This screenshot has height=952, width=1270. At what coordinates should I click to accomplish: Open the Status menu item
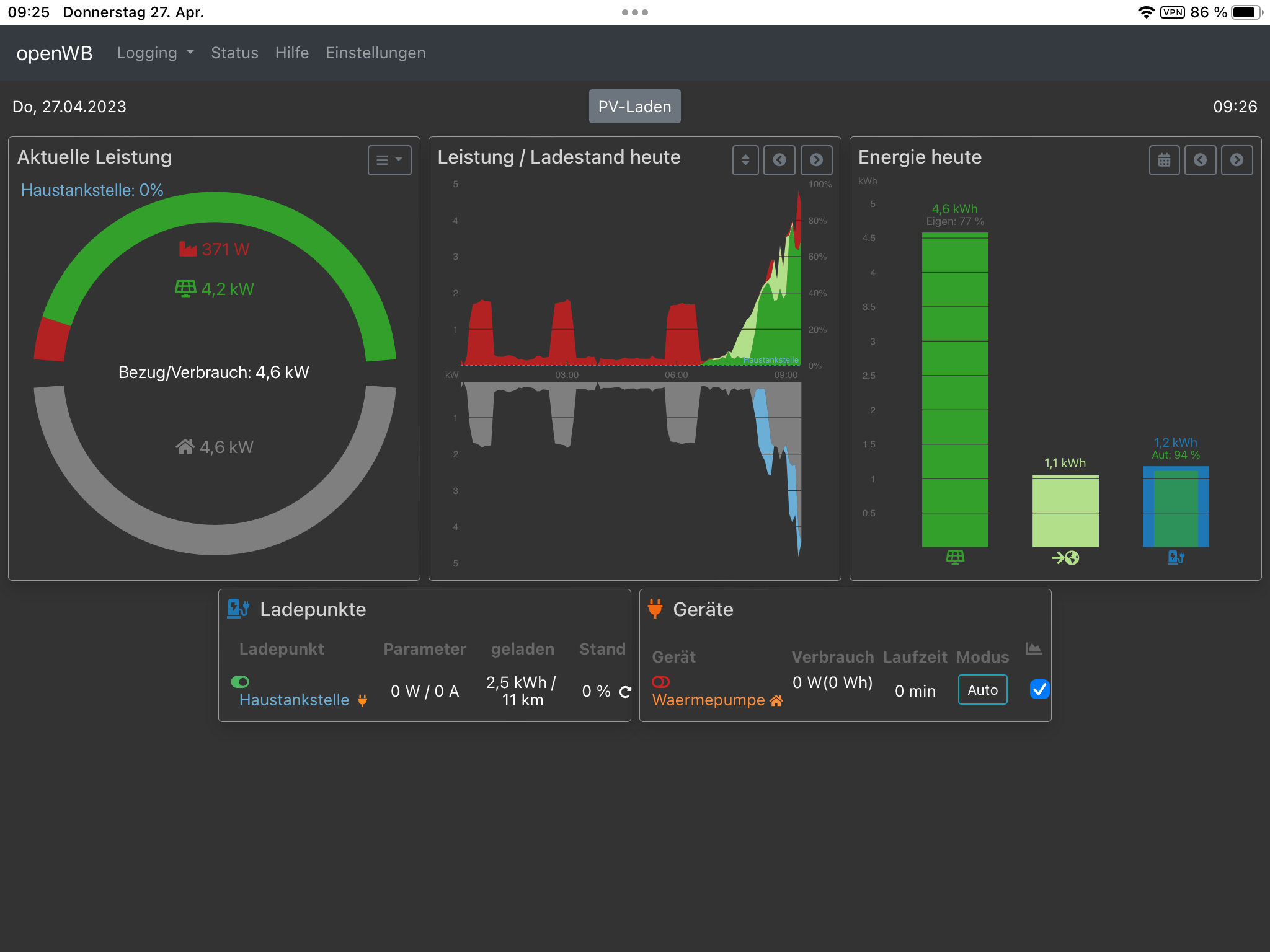[234, 53]
